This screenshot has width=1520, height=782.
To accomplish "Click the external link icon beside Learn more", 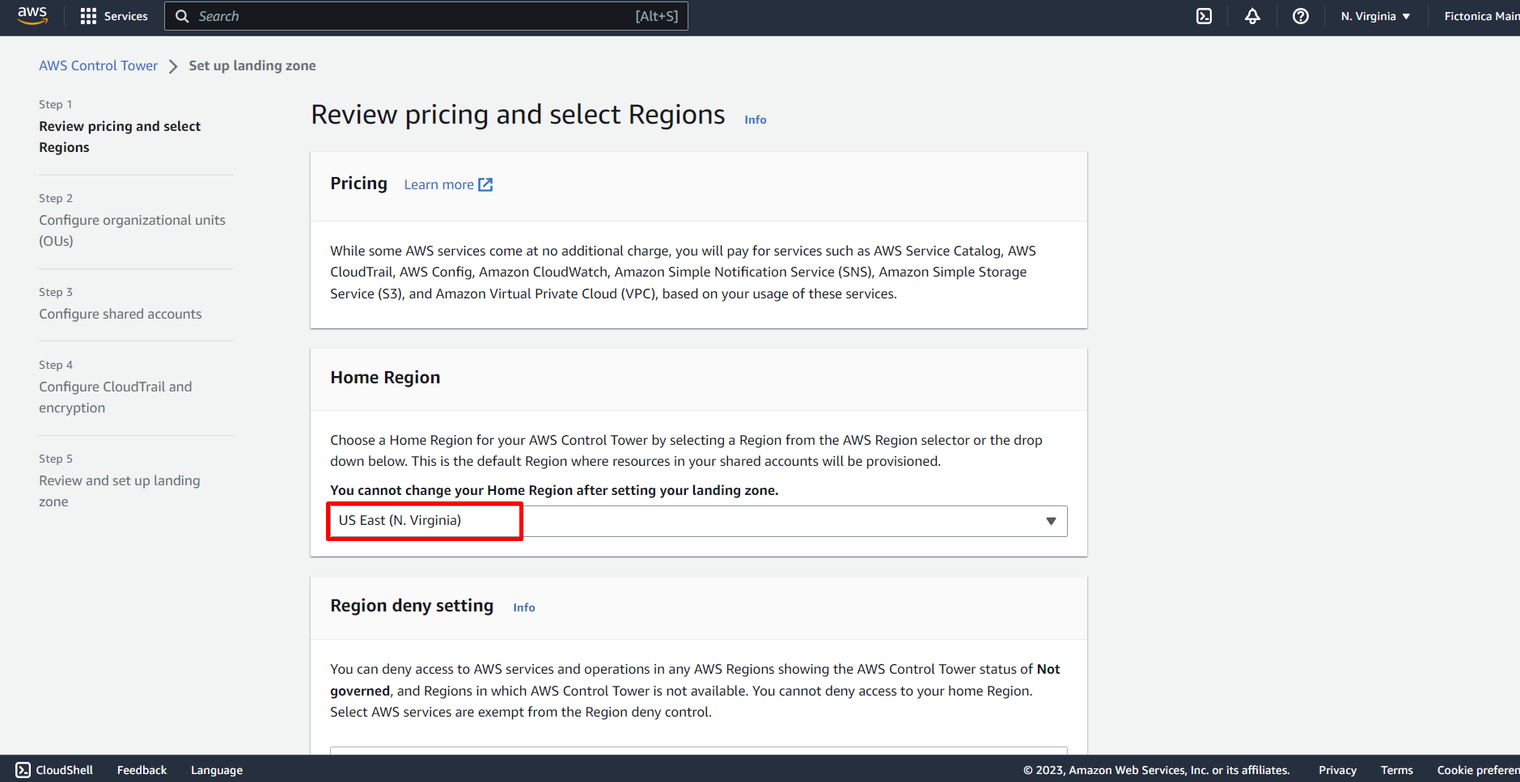I will pyautogui.click(x=485, y=184).
